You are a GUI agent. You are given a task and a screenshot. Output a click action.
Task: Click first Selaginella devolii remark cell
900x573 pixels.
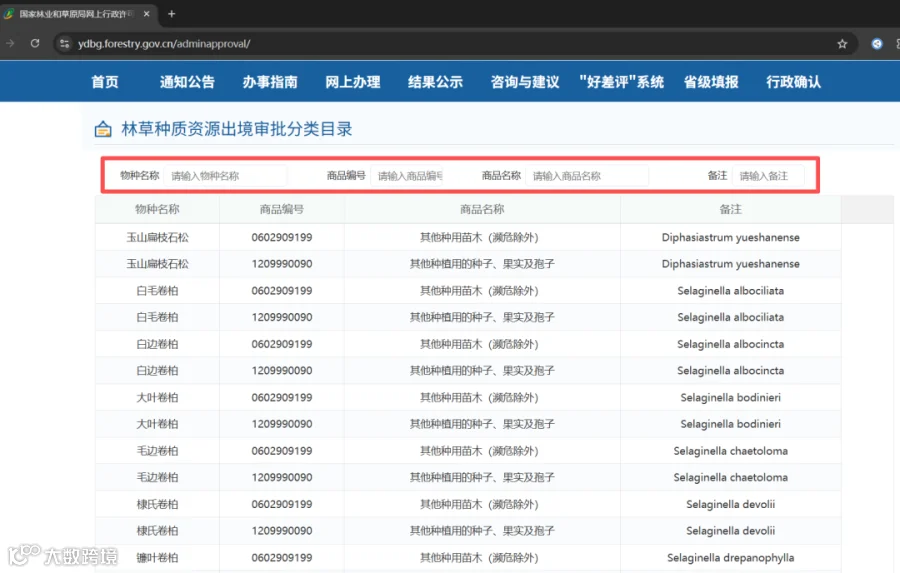click(731, 504)
